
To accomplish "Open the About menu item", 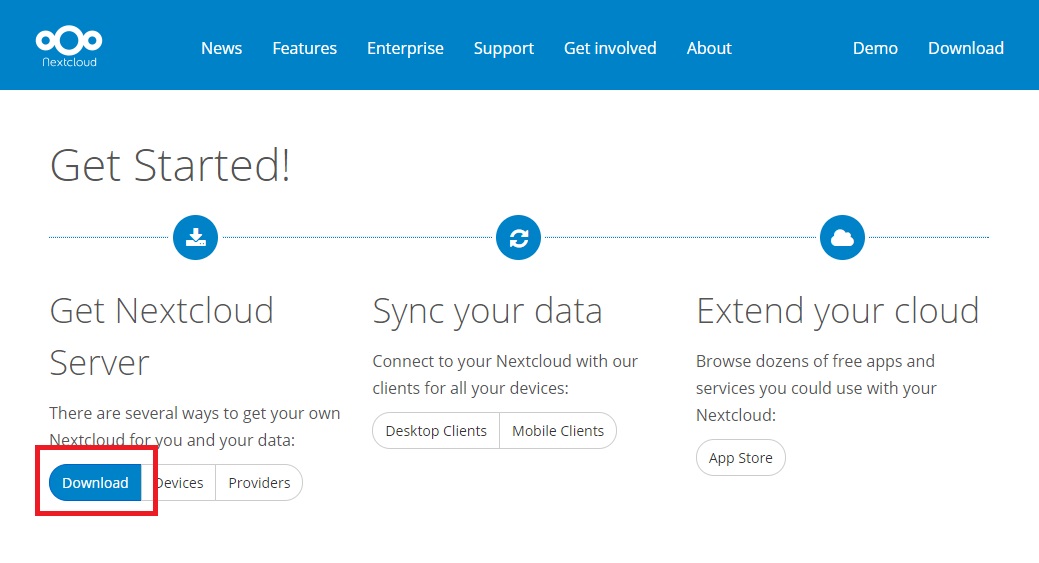I will 709,48.
